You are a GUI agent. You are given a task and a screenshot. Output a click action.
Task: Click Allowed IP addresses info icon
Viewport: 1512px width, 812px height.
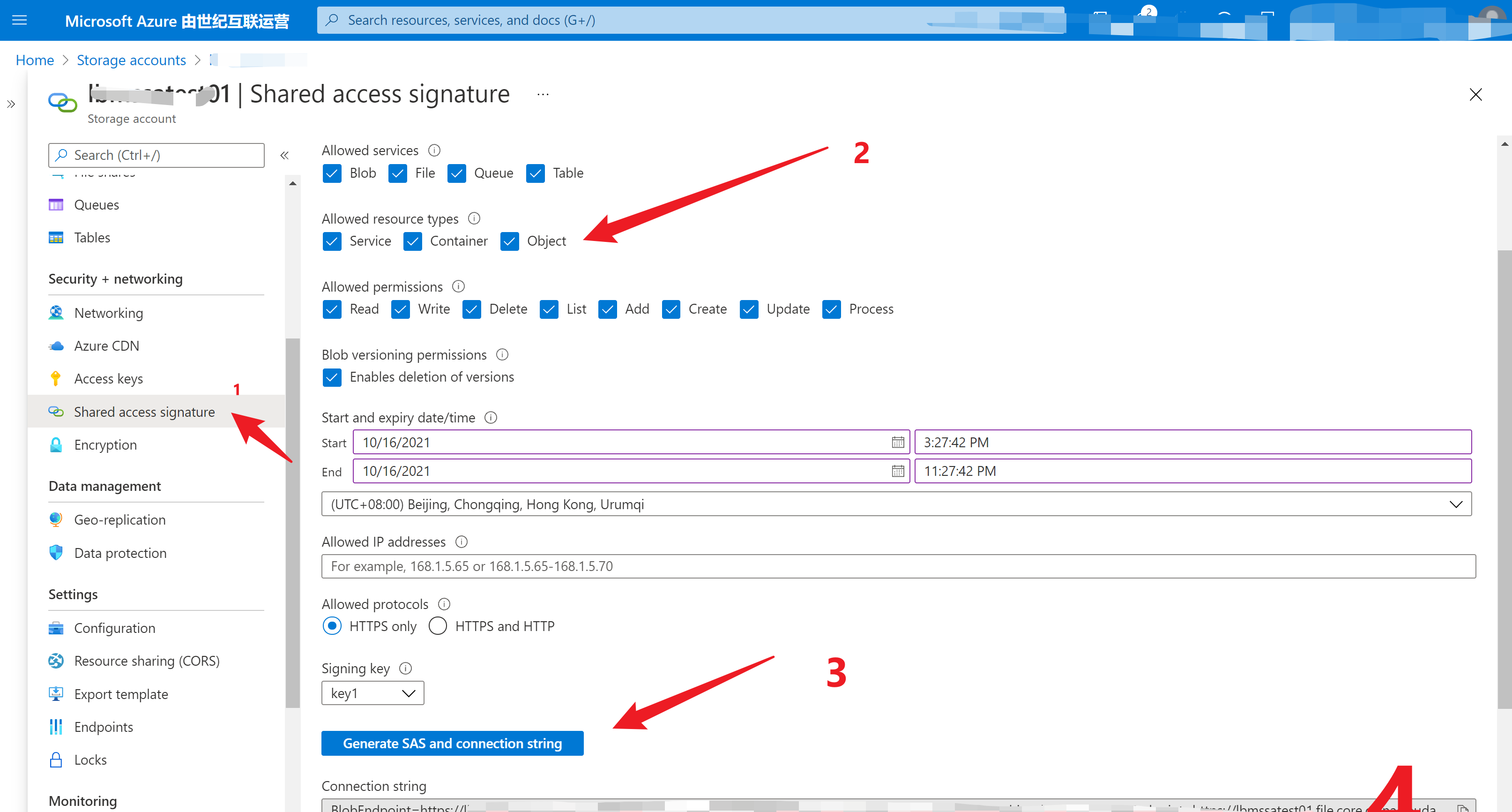pyautogui.click(x=462, y=542)
